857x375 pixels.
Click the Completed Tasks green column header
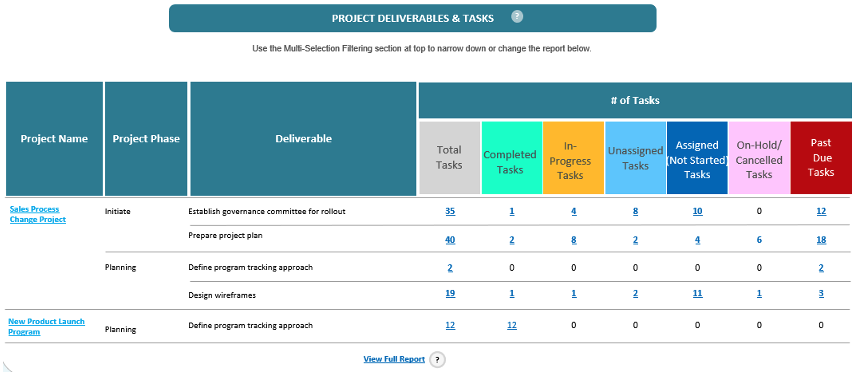tap(511, 157)
